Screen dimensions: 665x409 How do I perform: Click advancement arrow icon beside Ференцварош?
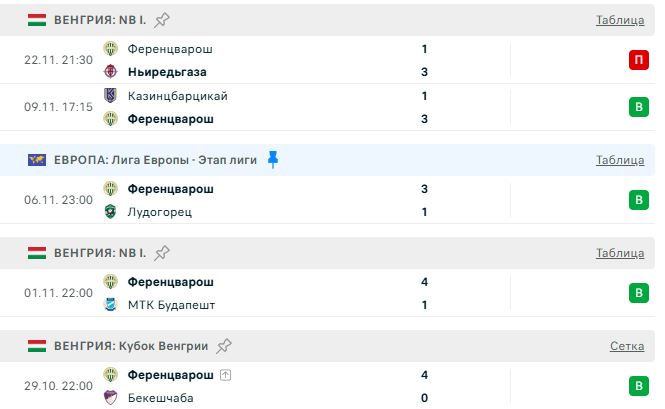click(225, 375)
